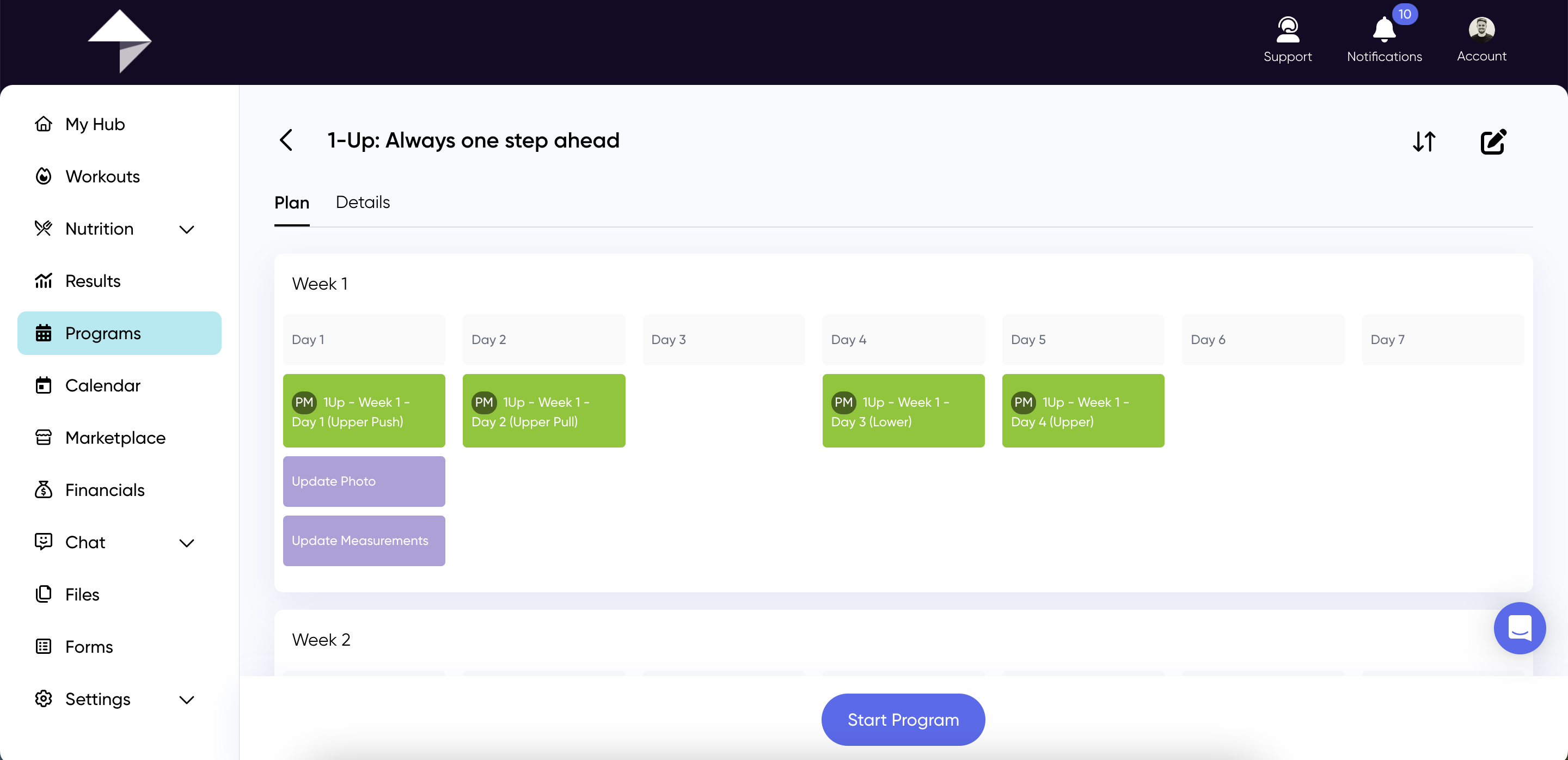1568x760 pixels.
Task: Select the Plan tab
Action: (292, 202)
